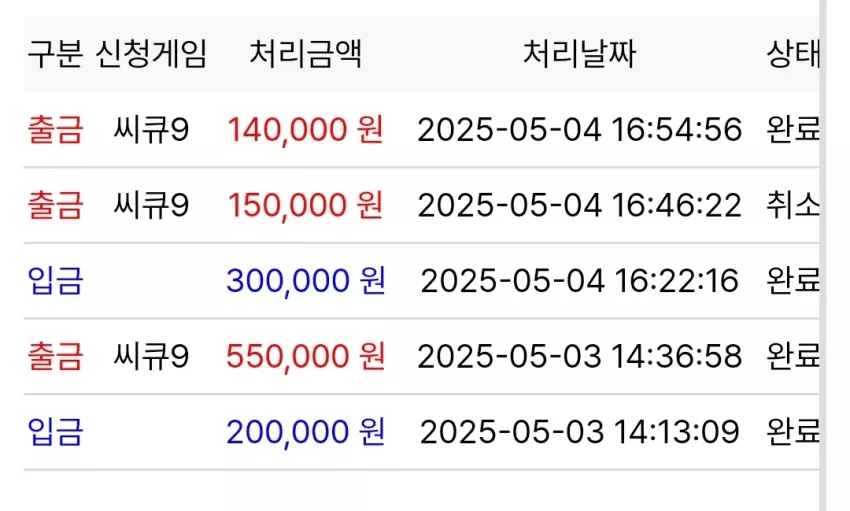Viewport: 850px width, 511px height.
Task: Click the date 2025-05-03 14:13:09
Action: (x=579, y=432)
